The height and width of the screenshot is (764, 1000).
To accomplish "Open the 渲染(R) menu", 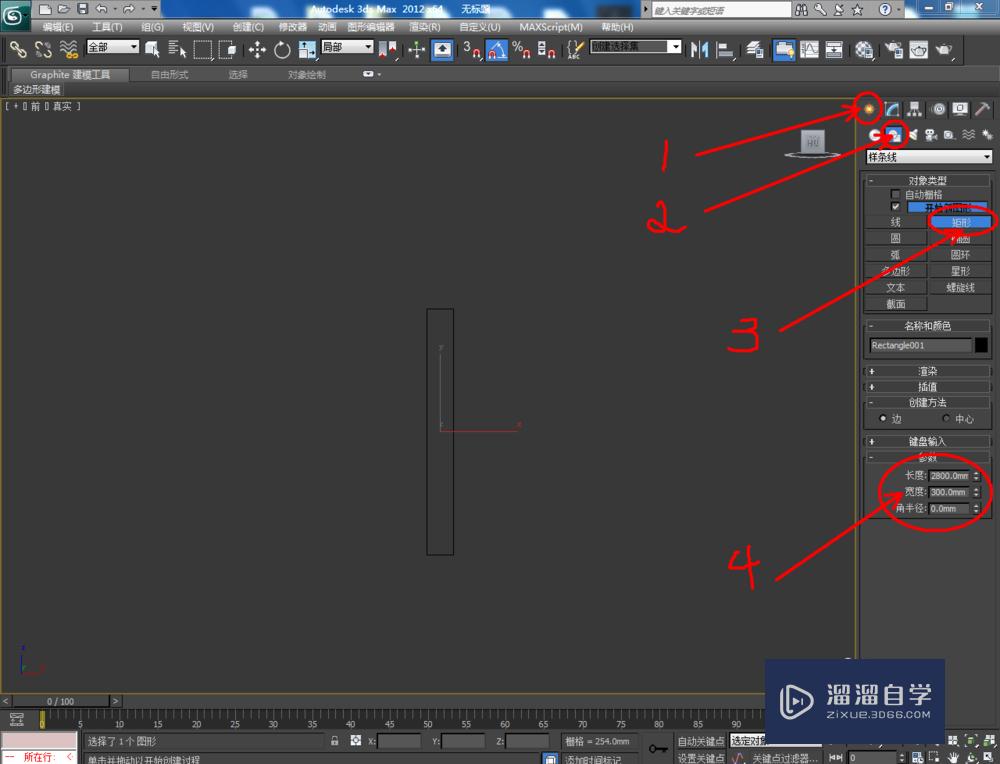I will point(425,27).
